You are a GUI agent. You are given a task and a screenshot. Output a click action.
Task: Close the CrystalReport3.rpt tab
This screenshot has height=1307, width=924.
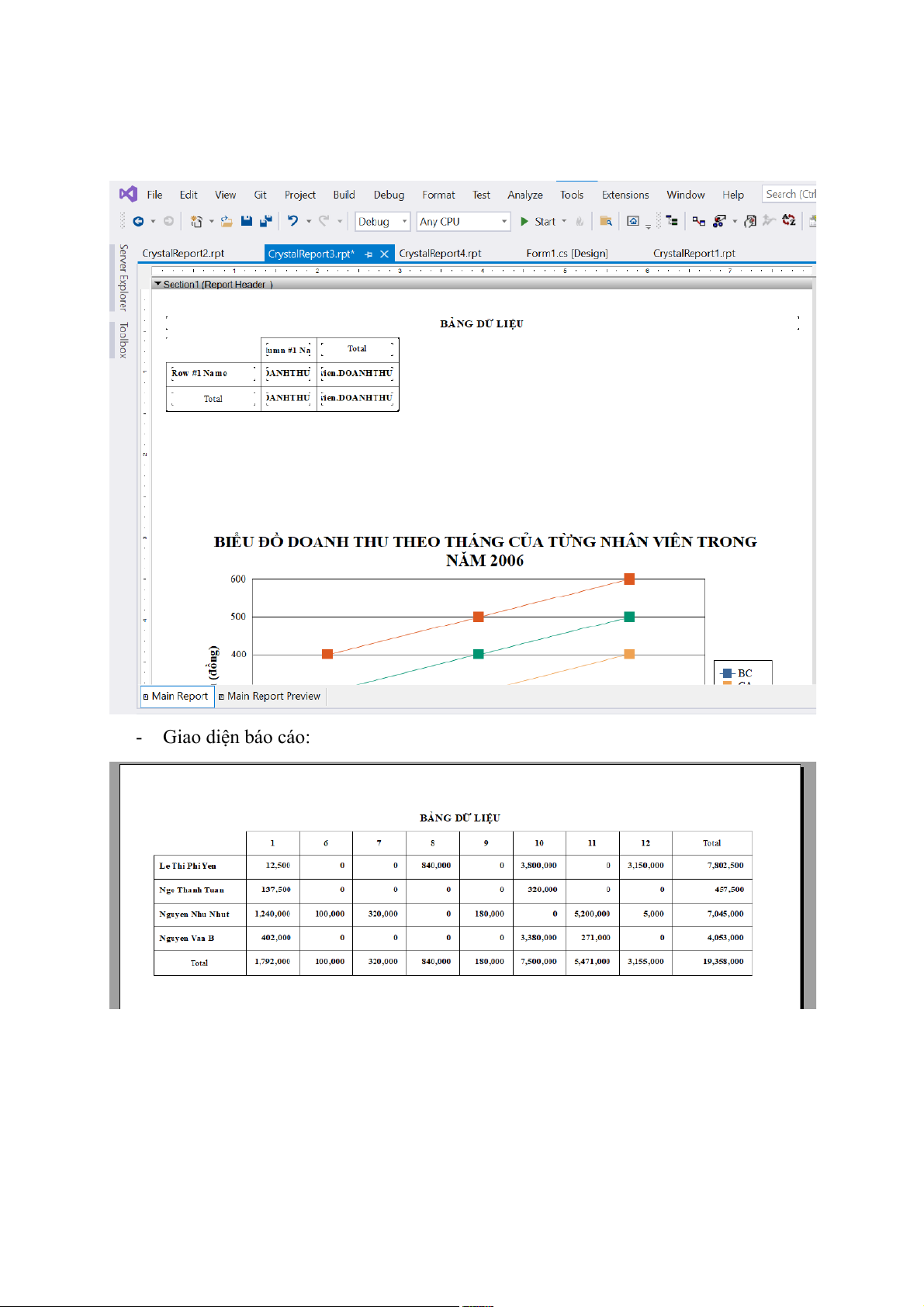(x=384, y=254)
